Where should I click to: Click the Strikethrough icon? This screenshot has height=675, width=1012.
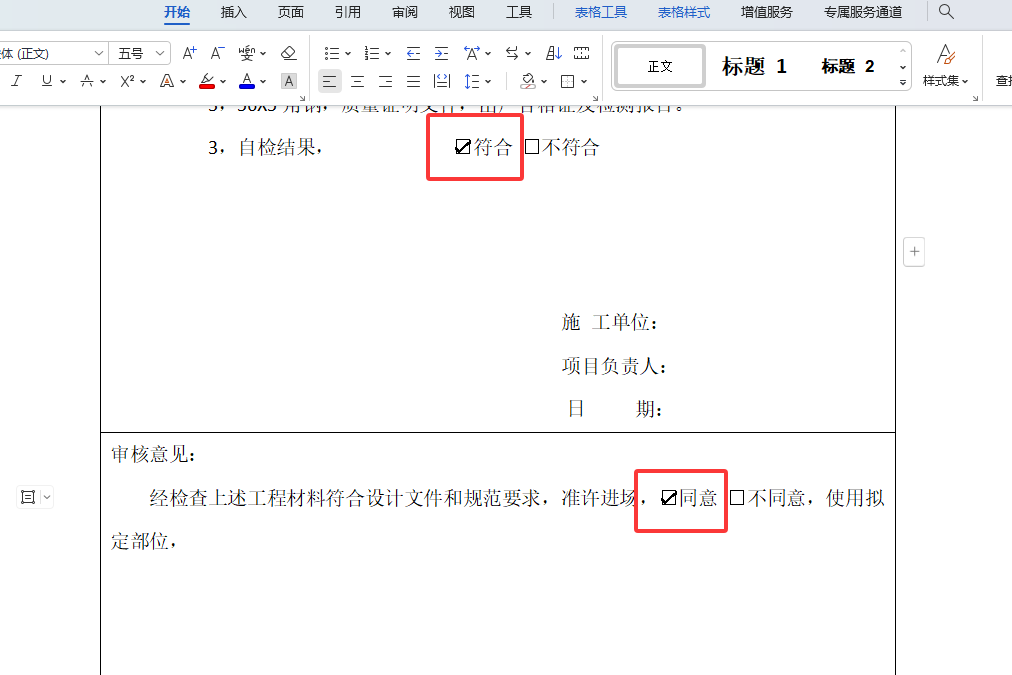pos(86,81)
